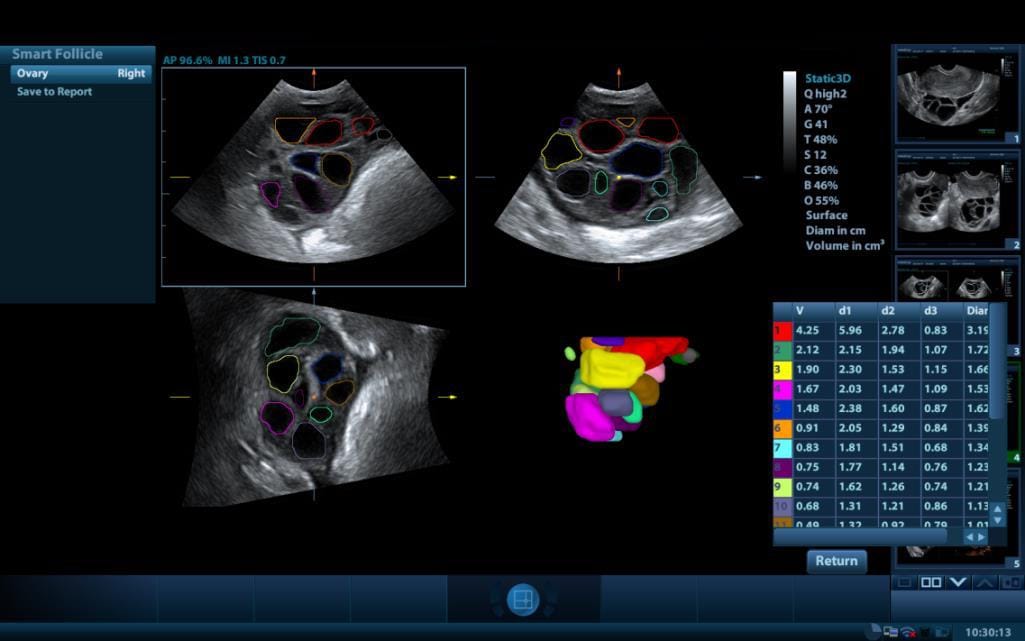This screenshot has width=1025, height=641.
Task: Click the table scroll-left arrow
Action: click(969, 537)
